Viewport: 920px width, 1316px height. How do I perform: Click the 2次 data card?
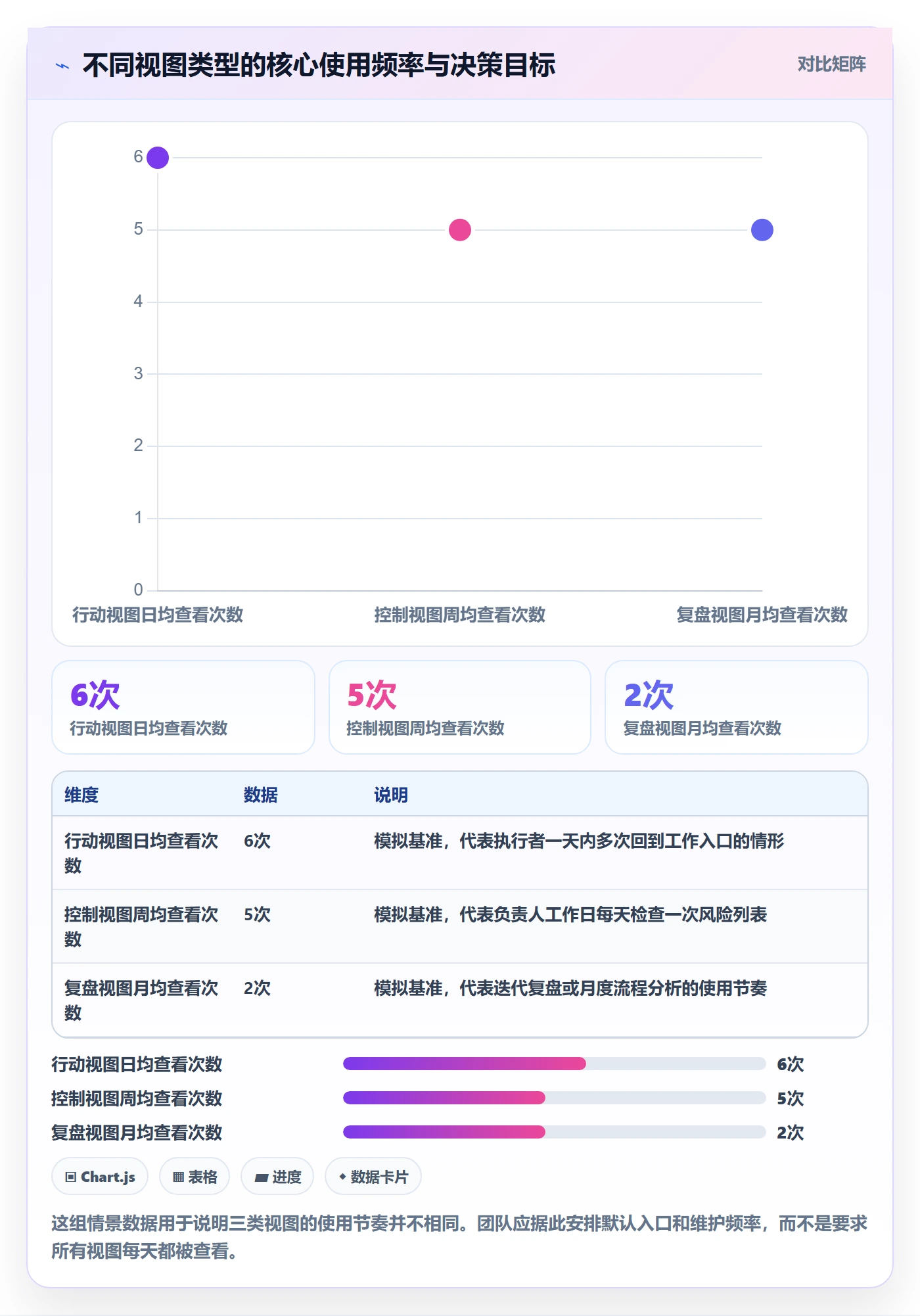(x=737, y=707)
